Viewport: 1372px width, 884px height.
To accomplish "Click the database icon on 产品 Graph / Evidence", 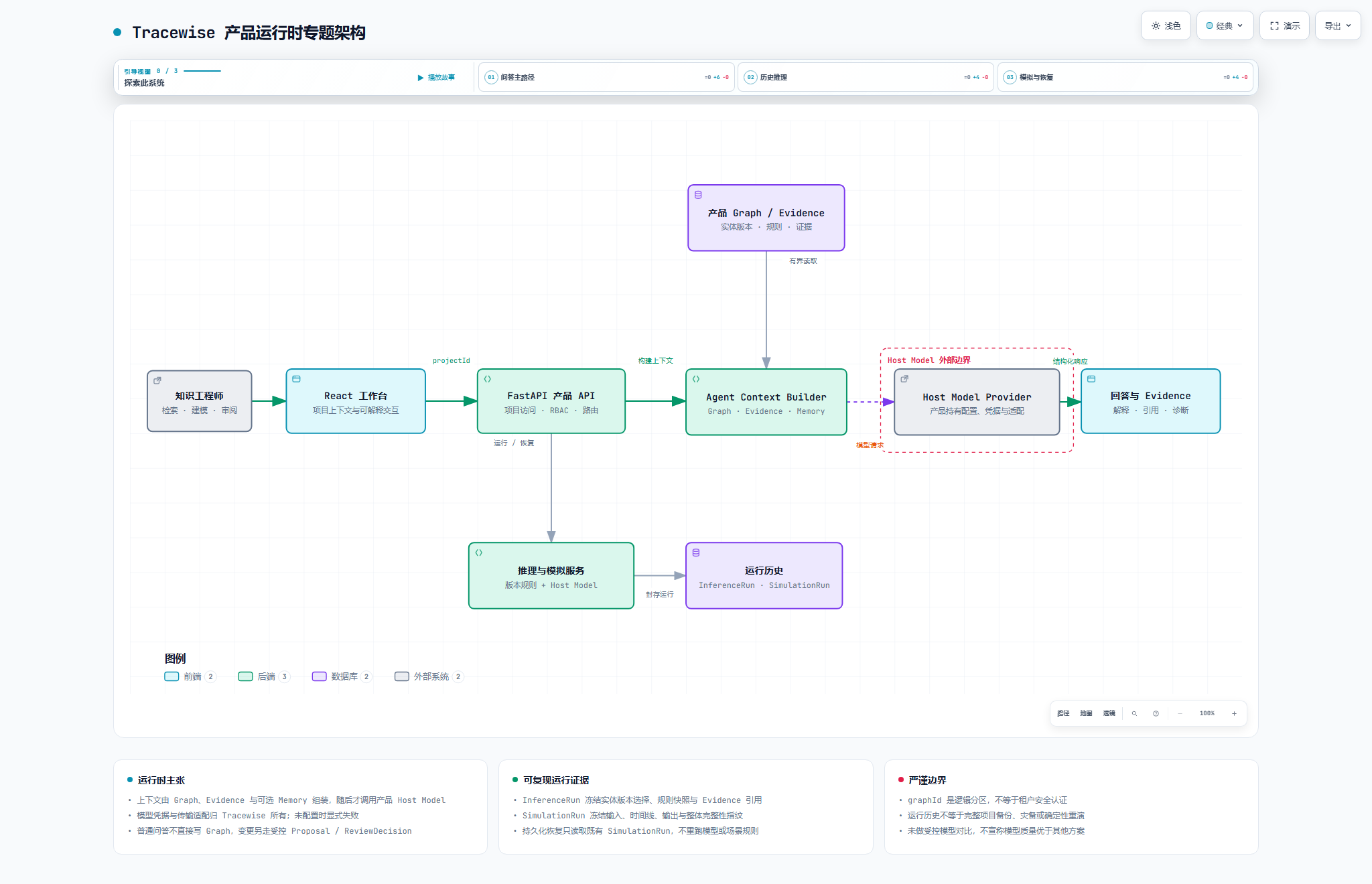I will [x=698, y=195].
